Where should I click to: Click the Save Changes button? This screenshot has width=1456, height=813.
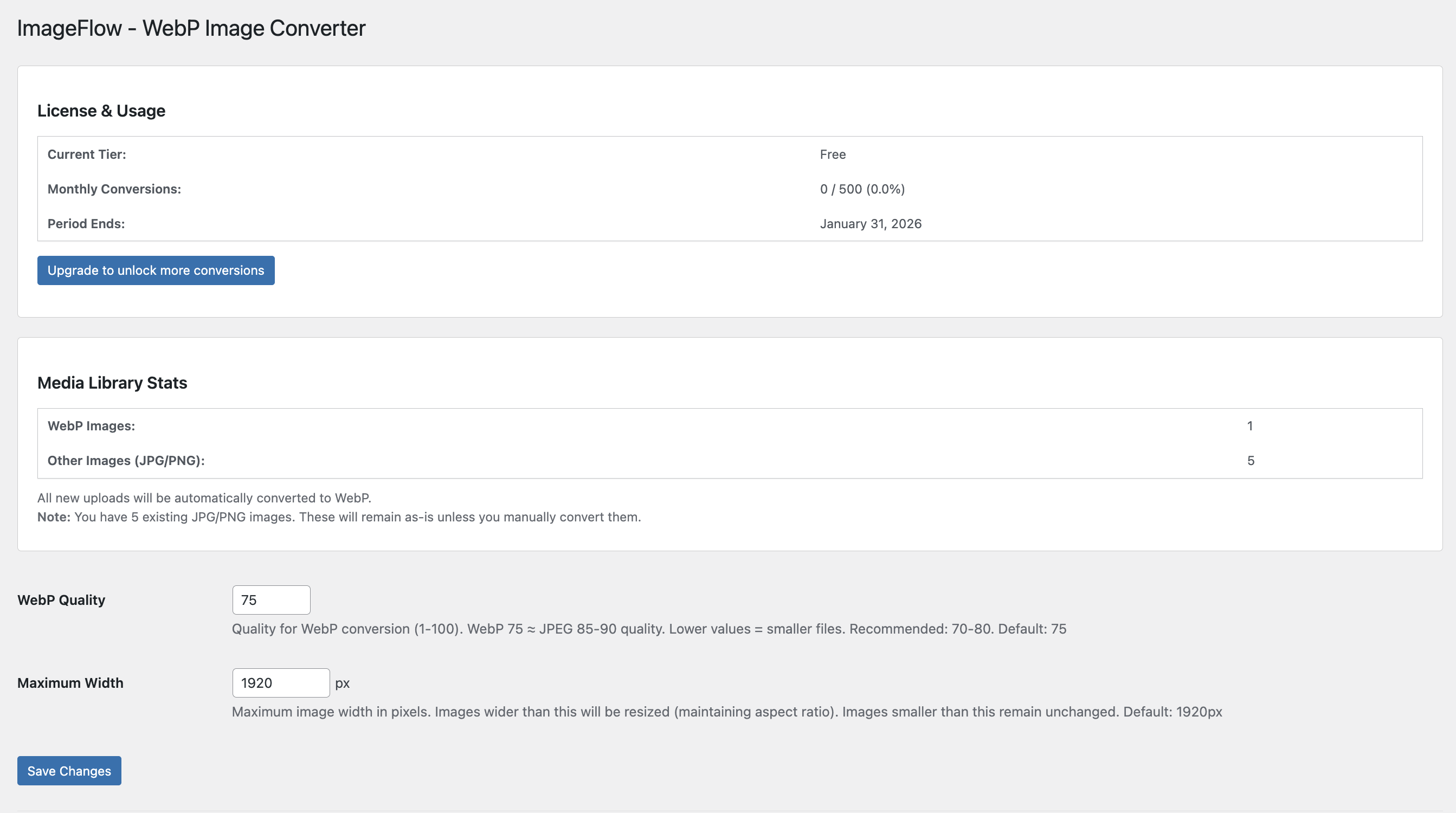(68, 771)
